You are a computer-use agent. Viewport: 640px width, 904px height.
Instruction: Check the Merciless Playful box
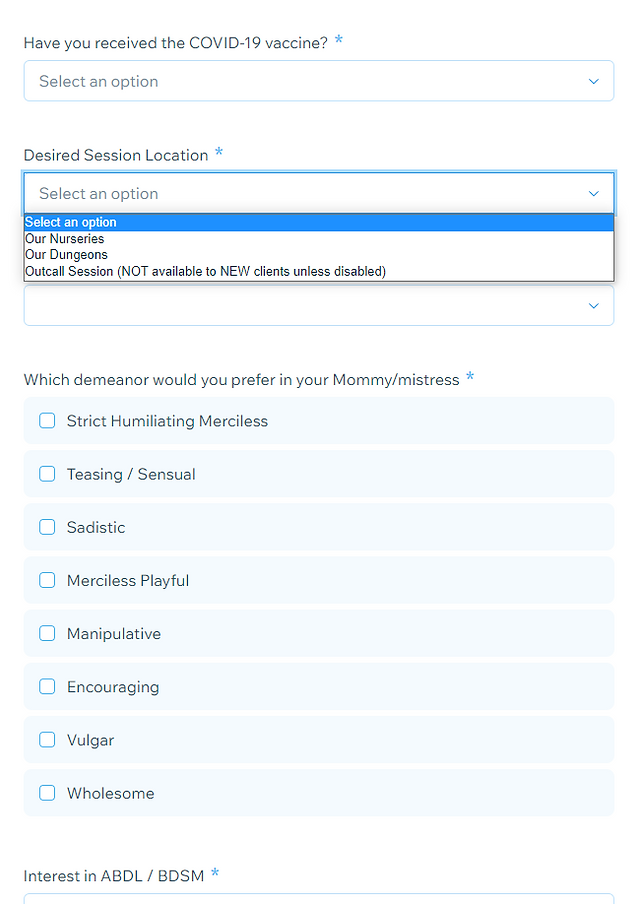pos(47,580)
